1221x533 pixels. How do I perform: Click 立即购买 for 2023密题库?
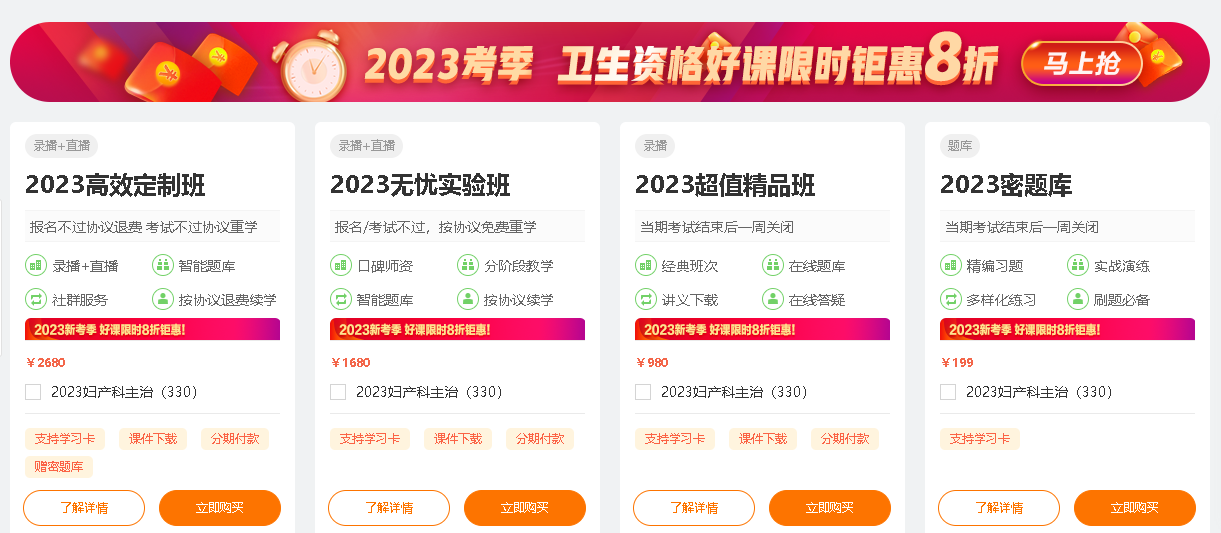(1134, 508)
